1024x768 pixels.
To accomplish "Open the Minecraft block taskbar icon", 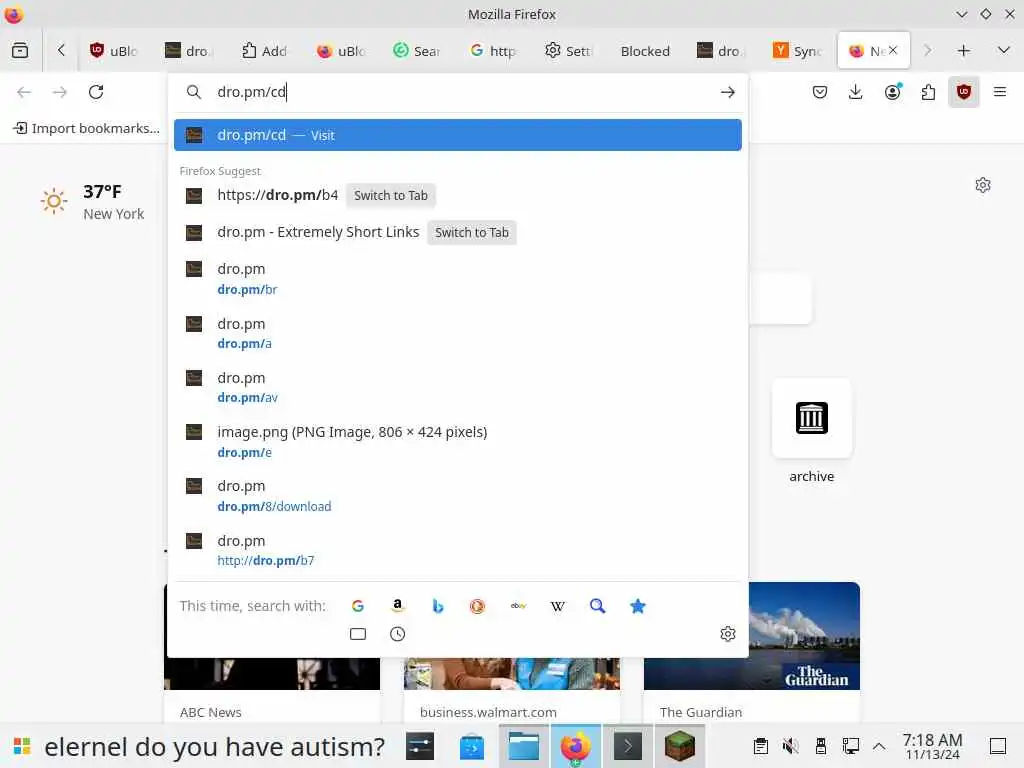I will (x=680, y=746).
